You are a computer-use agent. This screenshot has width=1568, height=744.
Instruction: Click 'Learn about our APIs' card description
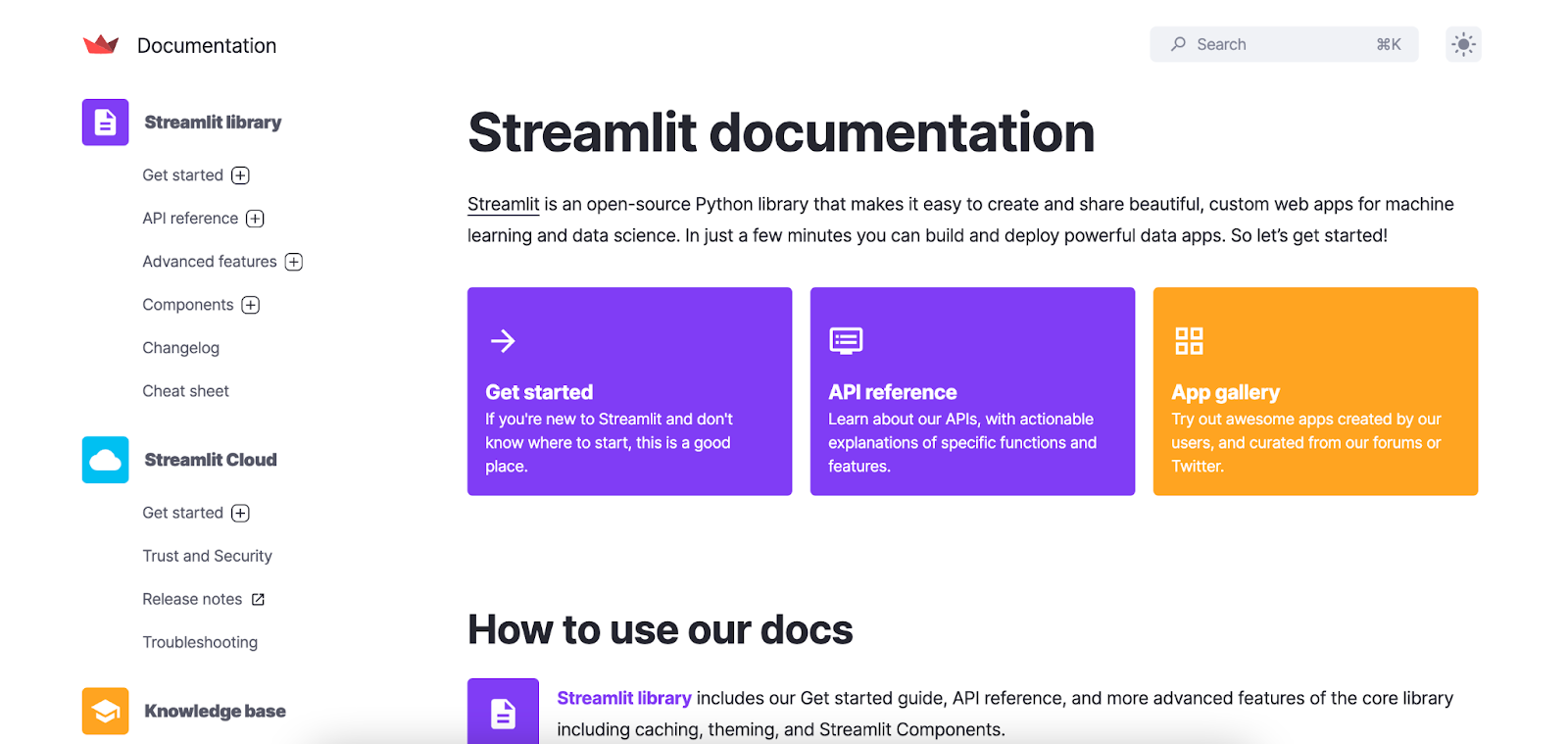click(x=962, y=442)
